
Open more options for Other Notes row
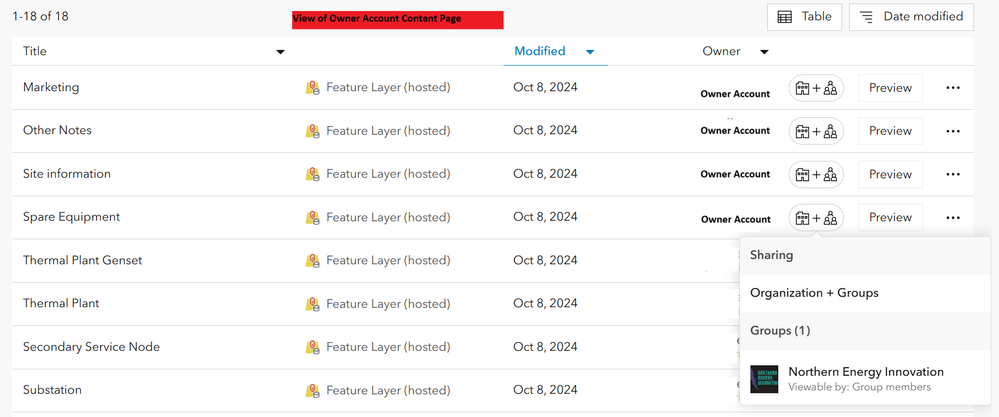(x=953, y=131)
